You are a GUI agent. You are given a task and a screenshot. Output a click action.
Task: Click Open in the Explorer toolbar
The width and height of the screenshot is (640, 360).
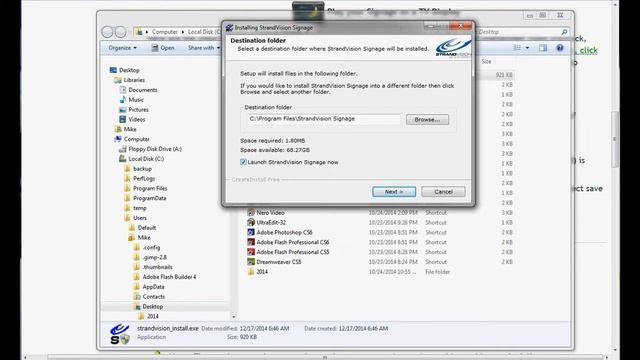(163, 48)
